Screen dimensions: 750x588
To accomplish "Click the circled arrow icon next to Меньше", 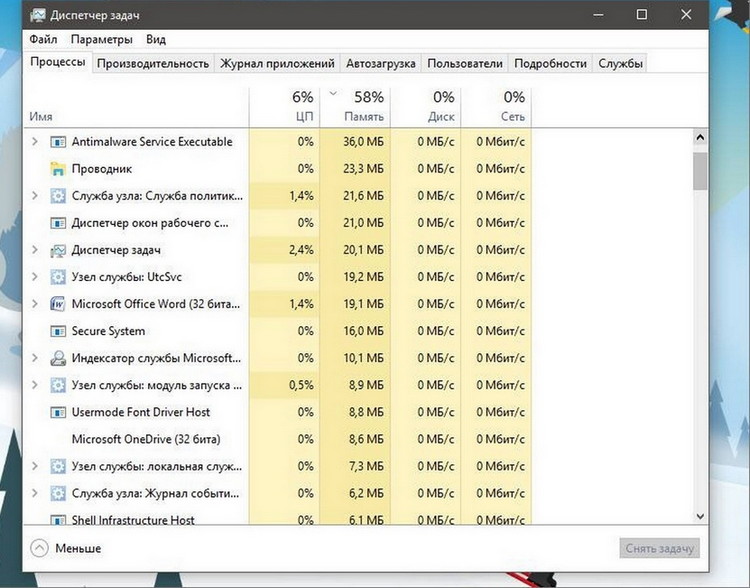I will click(39, 548).
